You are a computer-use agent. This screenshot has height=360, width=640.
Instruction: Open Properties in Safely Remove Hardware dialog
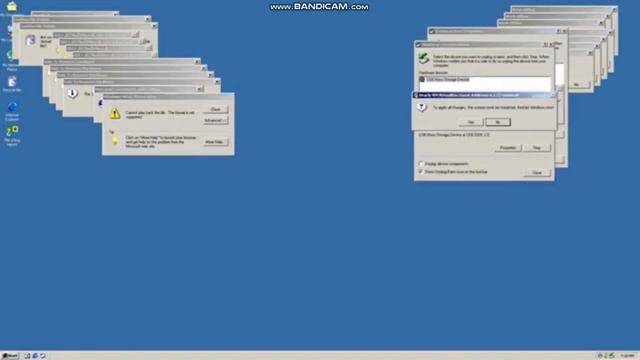pyautogui.click(x=508, y=148)
